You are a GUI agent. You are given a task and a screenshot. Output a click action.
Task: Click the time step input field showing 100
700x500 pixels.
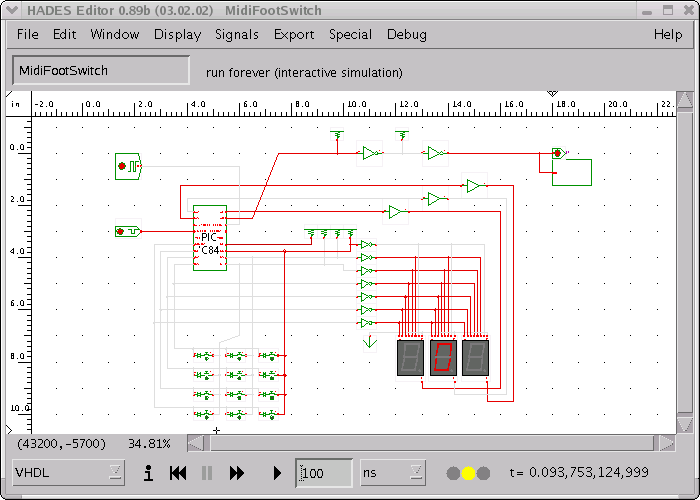[x=325, y=473]
